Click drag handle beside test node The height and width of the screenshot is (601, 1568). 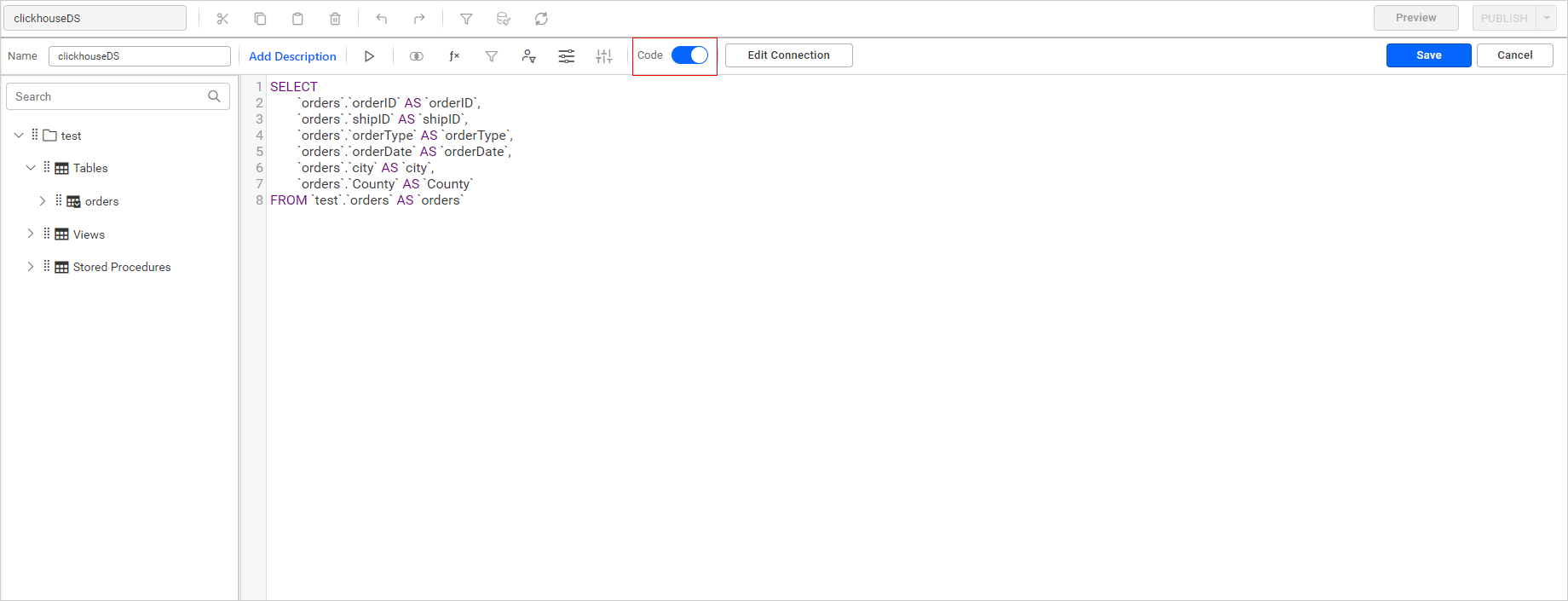(x=34, y=135)
